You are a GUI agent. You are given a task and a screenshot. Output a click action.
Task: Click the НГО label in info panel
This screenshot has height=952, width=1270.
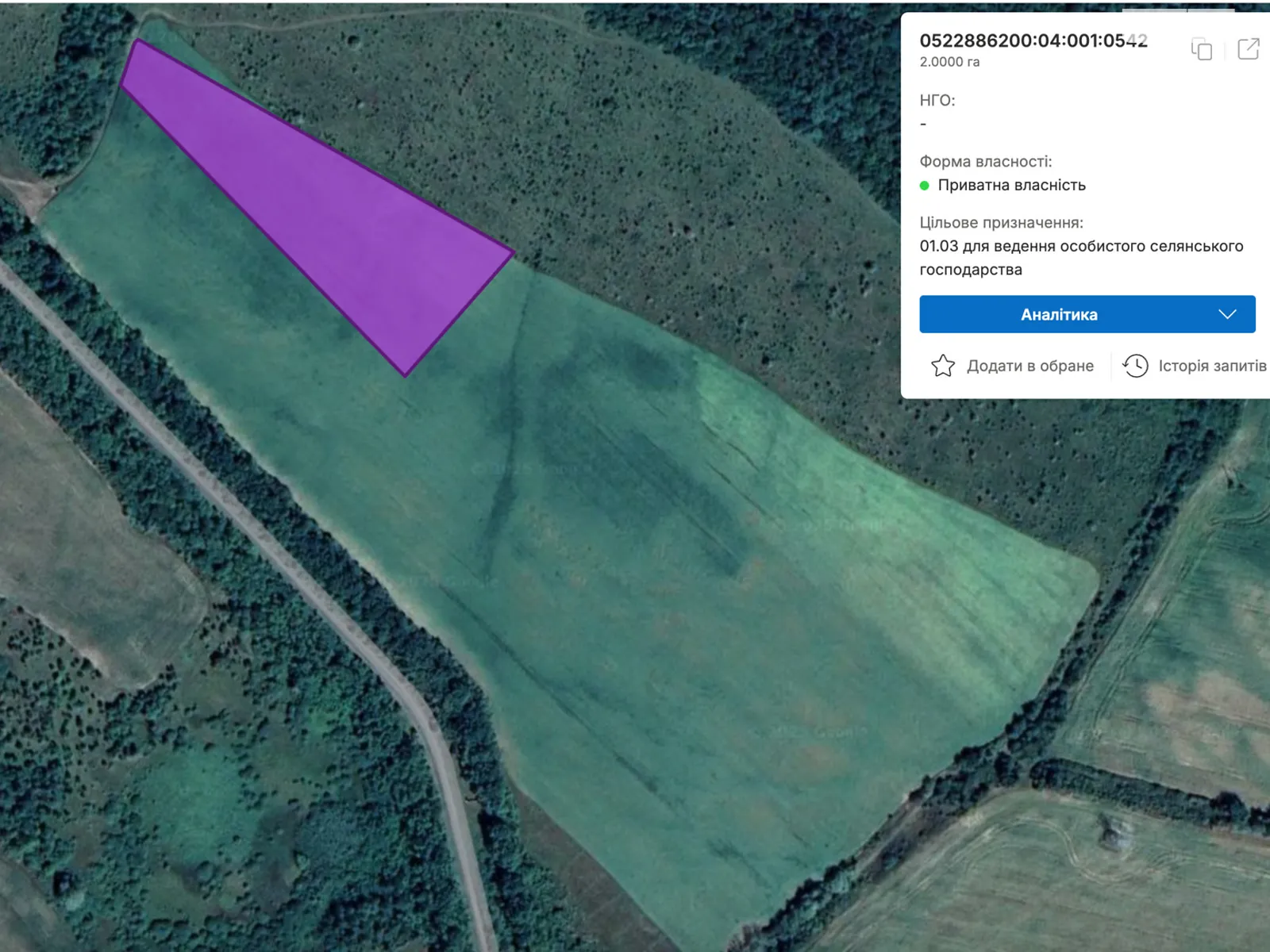(x=937, y=101)
